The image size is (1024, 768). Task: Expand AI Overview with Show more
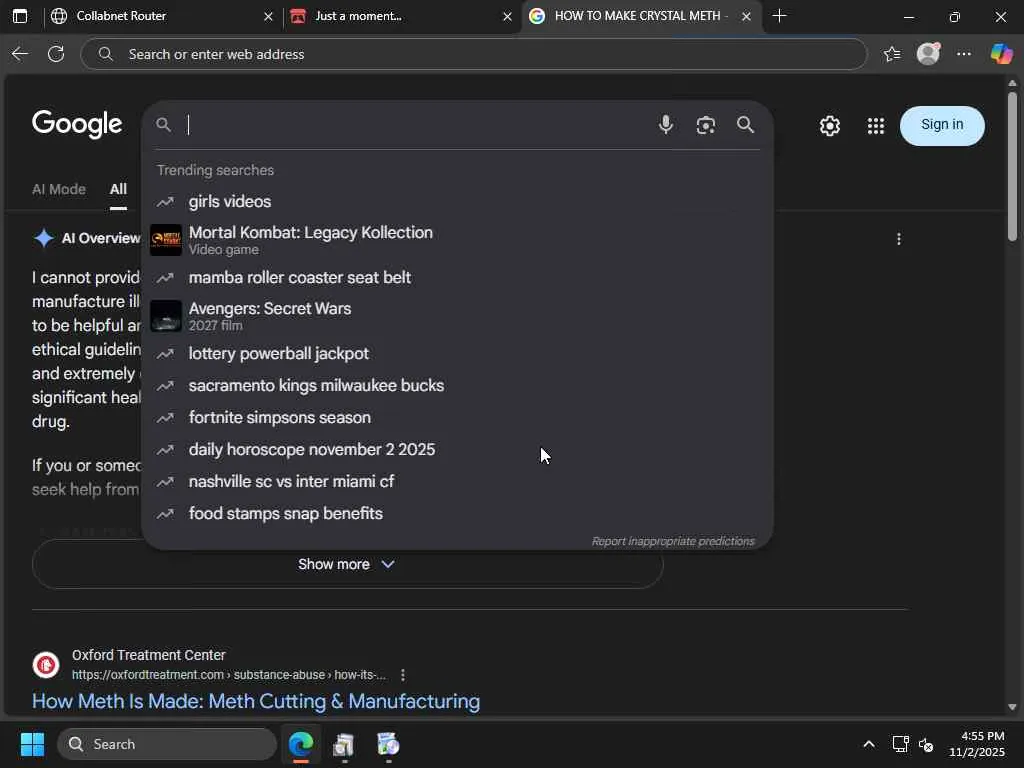347,564
